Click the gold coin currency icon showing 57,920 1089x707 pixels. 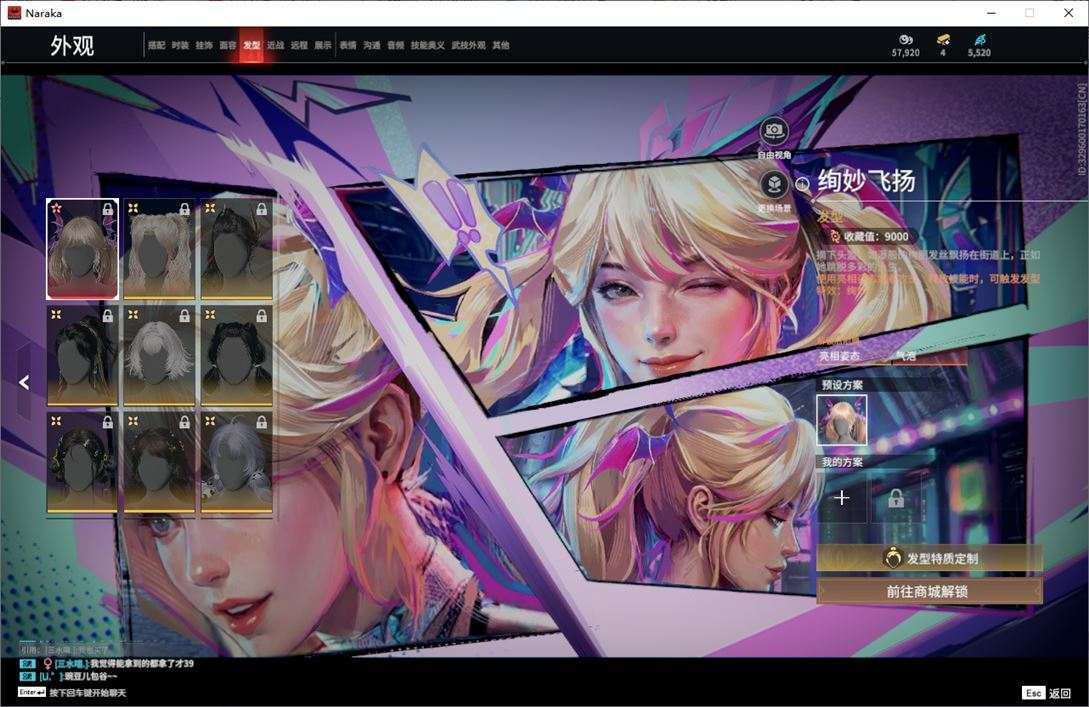coord(906,40)
